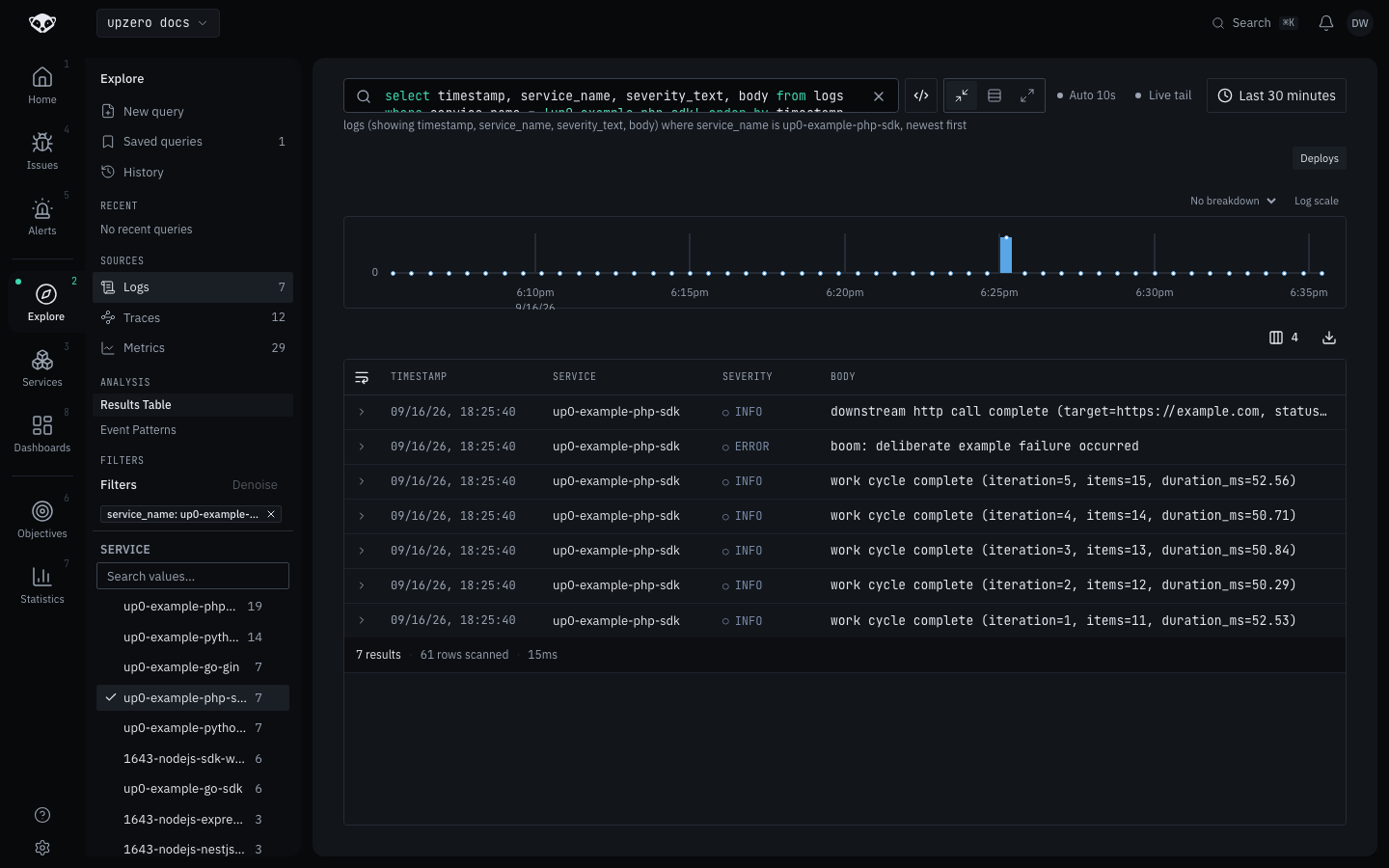Expand the iteration=1 log row
The width and height of the screenshot is (1389, 868).
362,620
